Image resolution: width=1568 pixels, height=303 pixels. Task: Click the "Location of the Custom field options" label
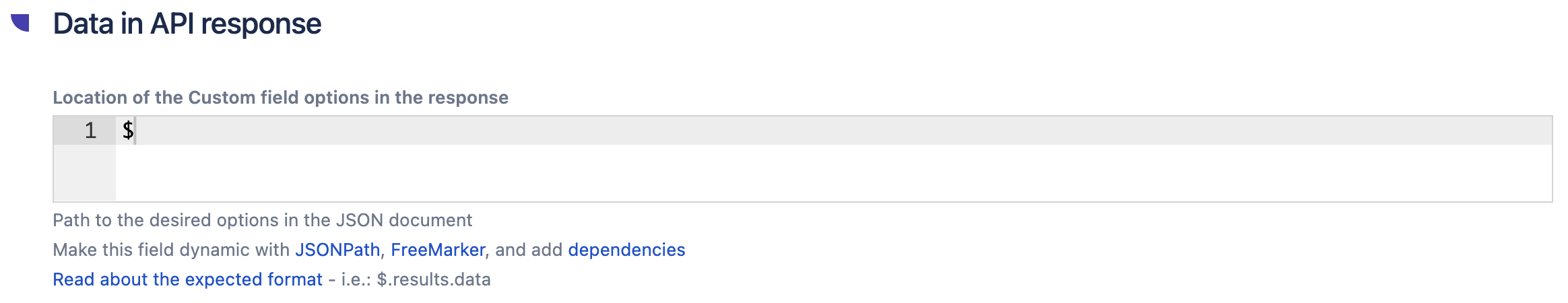click(280, 98)
